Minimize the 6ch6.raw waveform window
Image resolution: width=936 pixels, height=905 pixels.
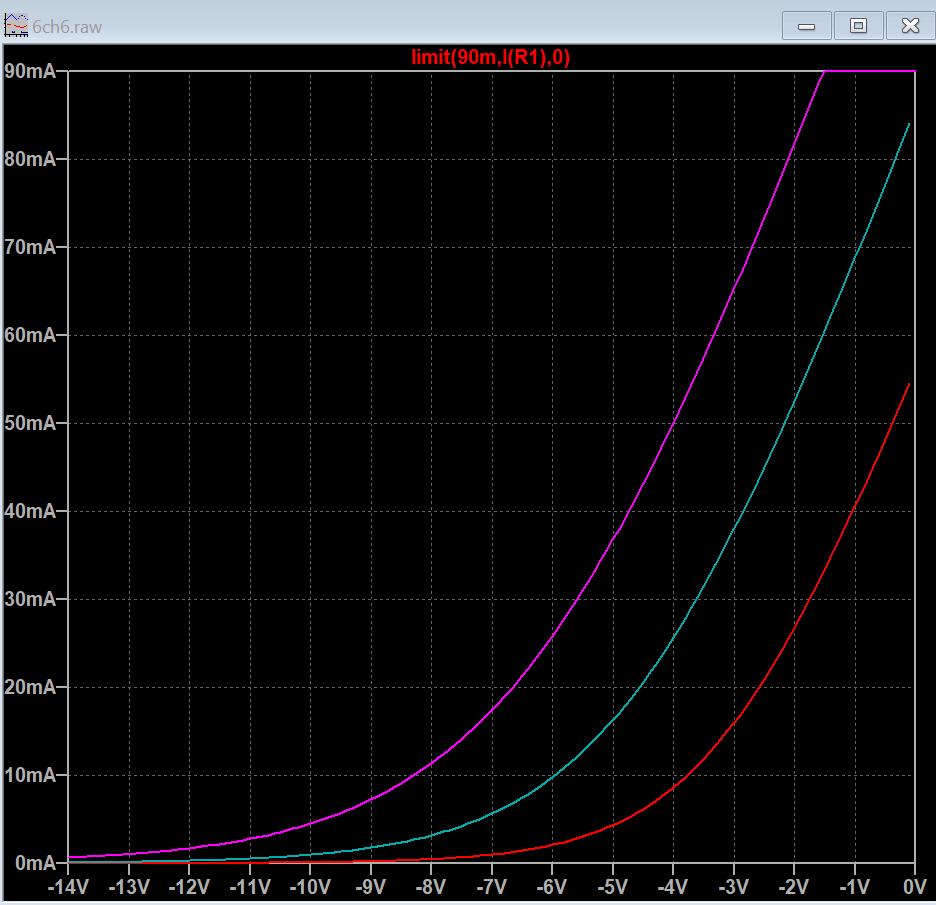(806, 26)
